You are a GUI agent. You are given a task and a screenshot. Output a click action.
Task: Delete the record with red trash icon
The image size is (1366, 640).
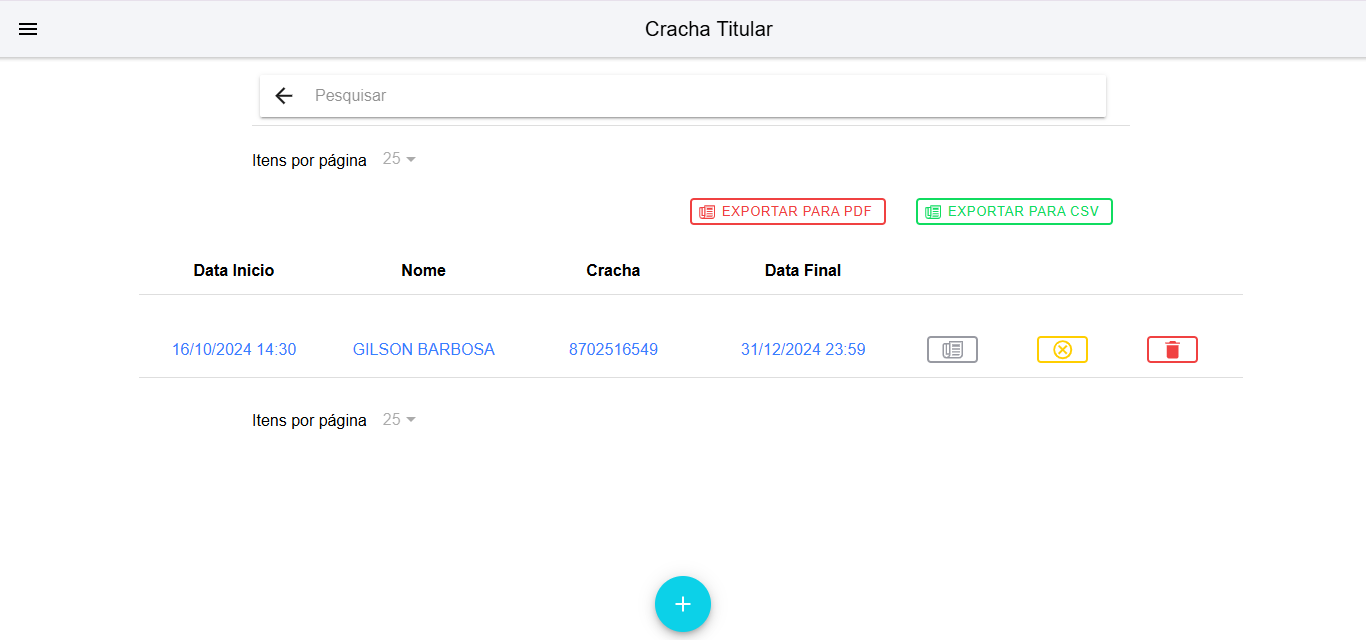click(x=1172, y=349)
